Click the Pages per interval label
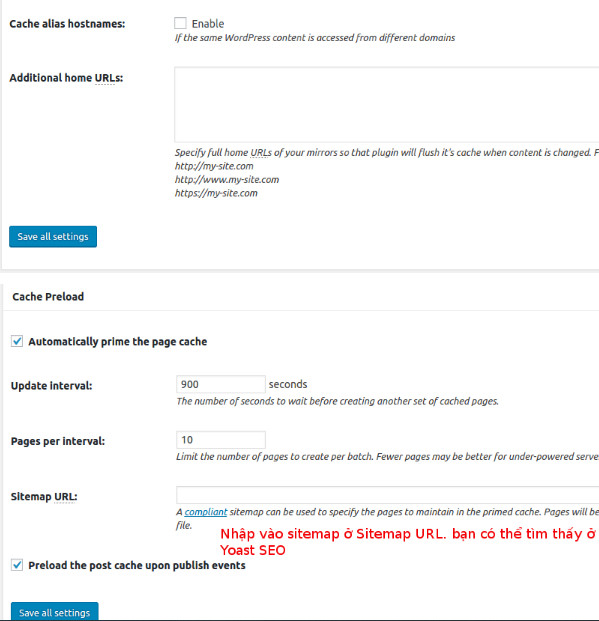Screen dimensions: 599x621 [x=58, y=441]
